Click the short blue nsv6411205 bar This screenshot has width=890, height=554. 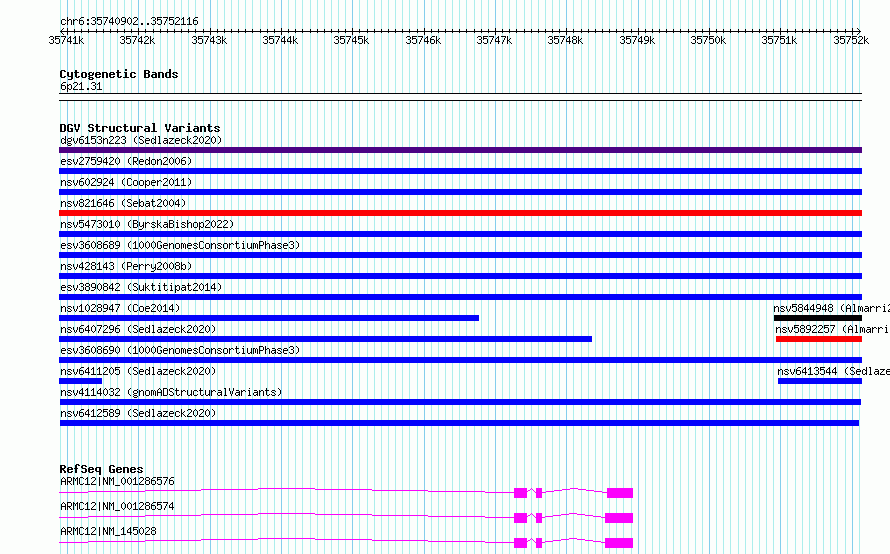point(81,381)
